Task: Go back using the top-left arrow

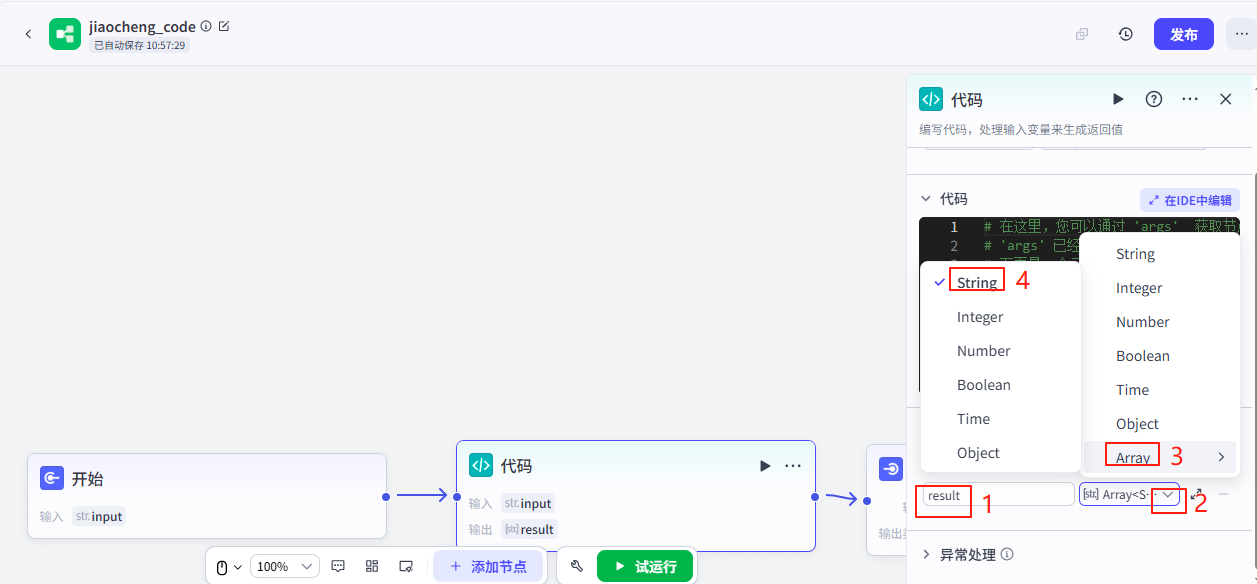Action: point(28,34)
